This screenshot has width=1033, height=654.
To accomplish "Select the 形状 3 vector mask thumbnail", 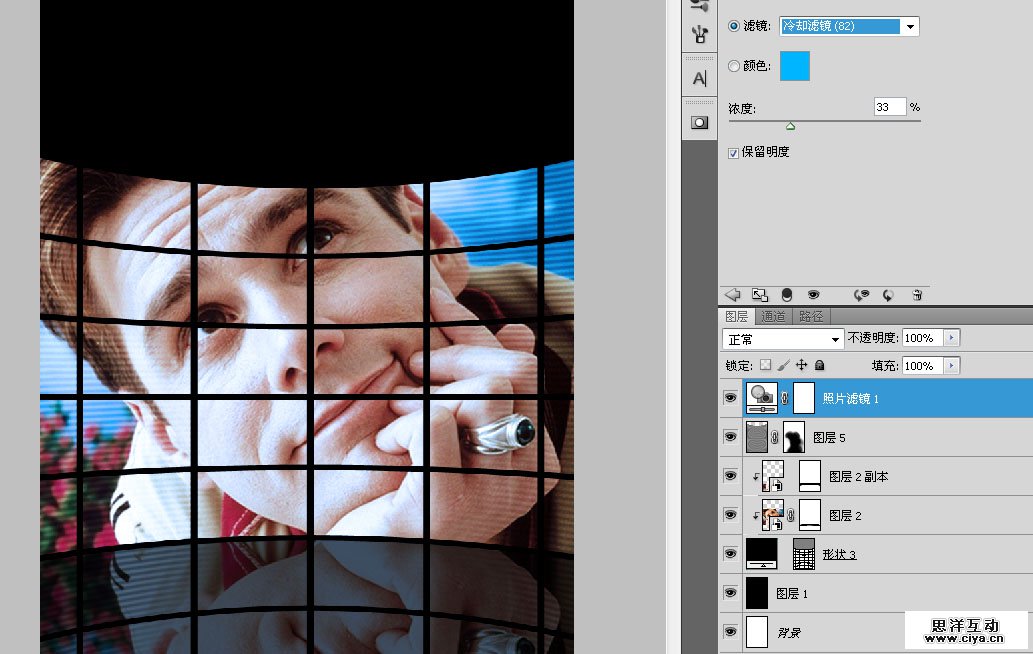I will 804,554.
